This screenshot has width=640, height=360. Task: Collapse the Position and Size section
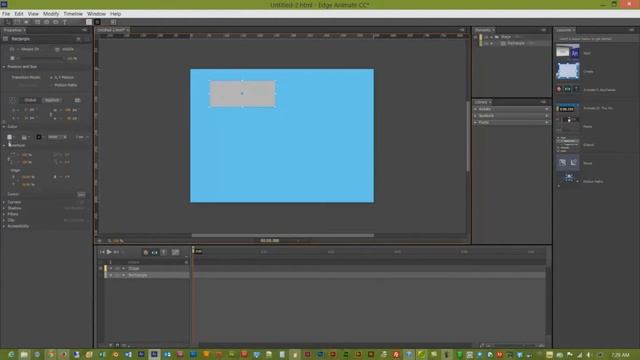4,67
